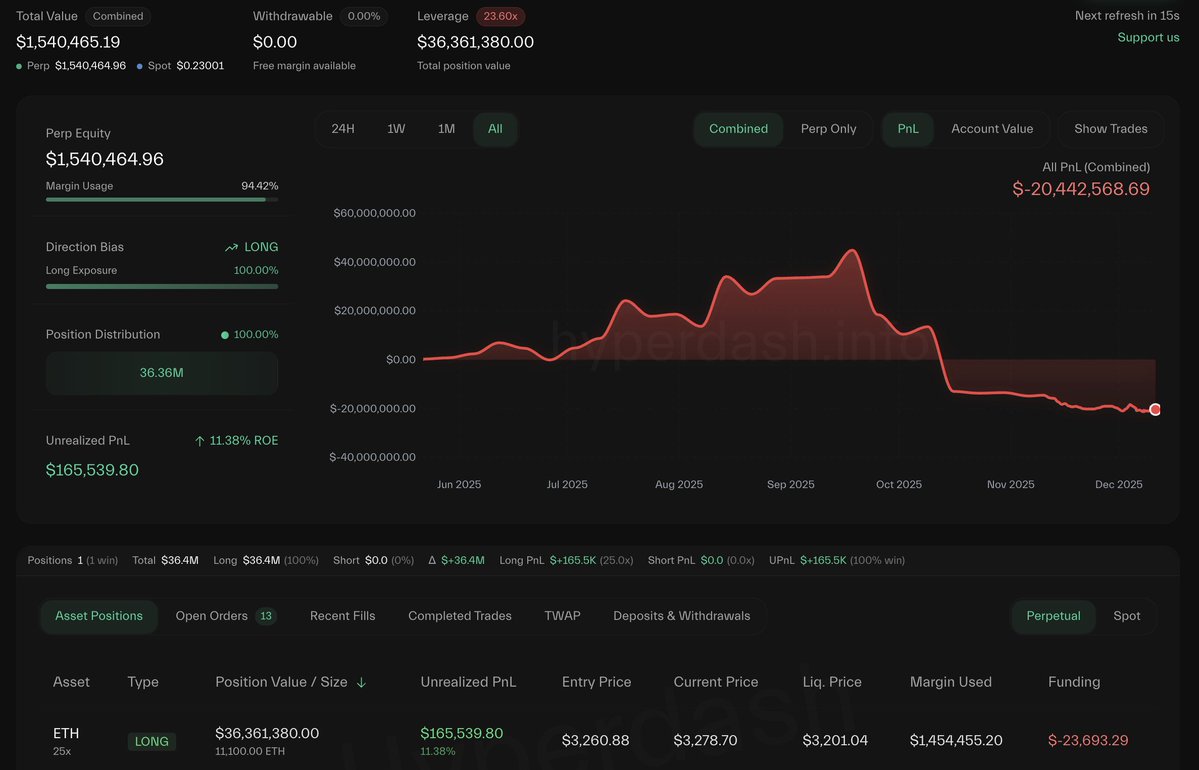Select the 24H time range
Image resolution: width=1199 pixels, height=770 pixels.
click(x=343, y=129)
